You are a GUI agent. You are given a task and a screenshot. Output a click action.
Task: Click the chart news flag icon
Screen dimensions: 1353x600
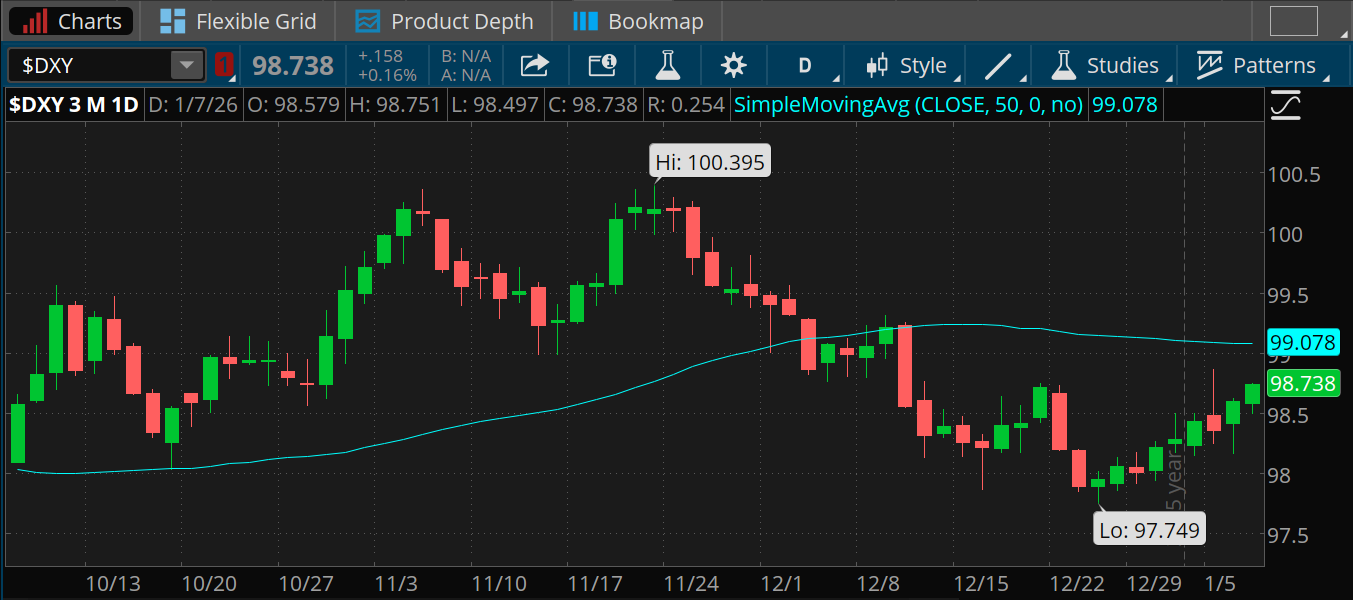(602, 65)
